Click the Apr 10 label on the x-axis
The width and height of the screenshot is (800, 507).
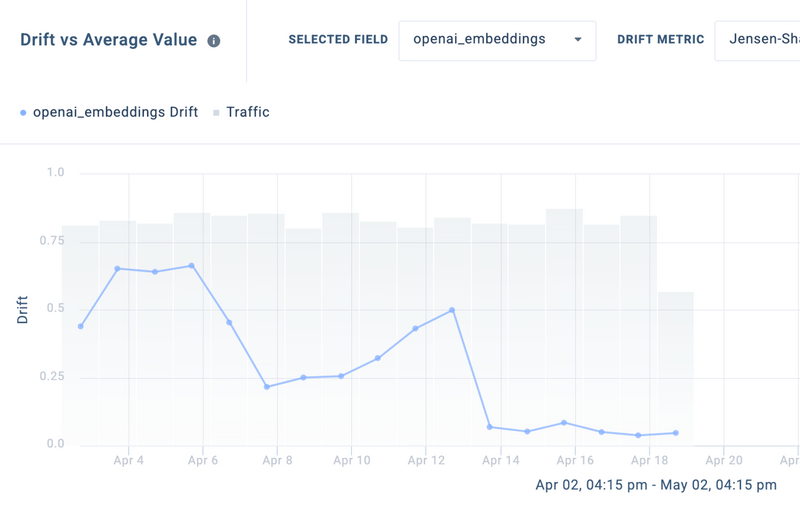coord(352,461)
